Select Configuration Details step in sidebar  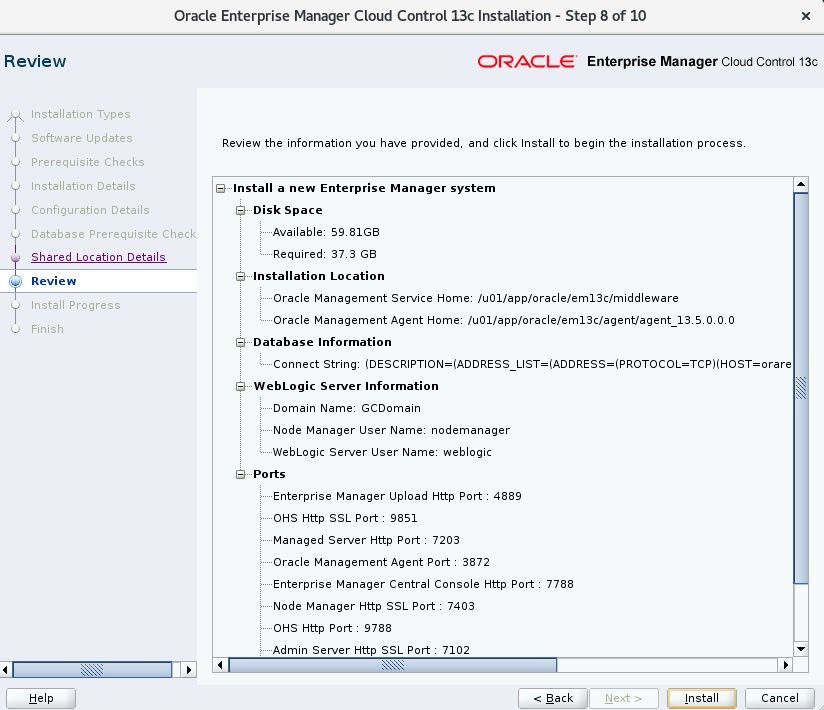click(x=90, y=210)
